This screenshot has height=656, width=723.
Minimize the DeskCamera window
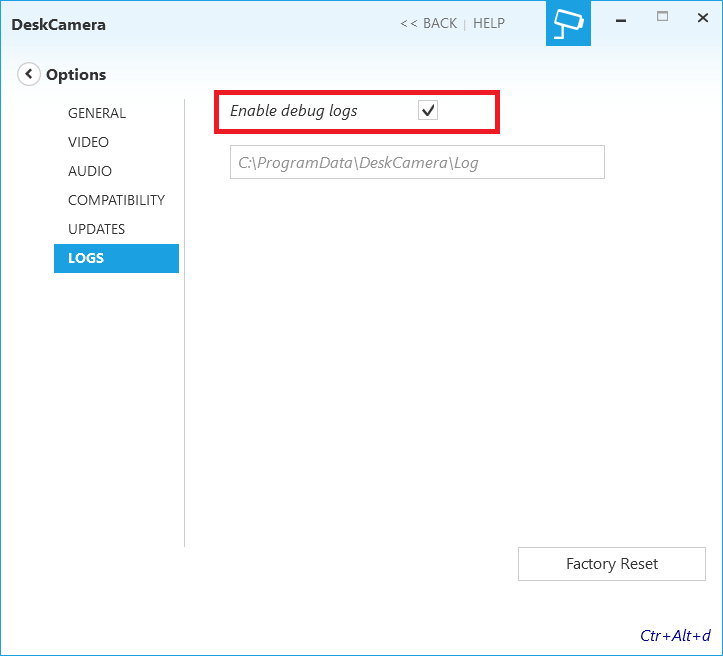621,18
